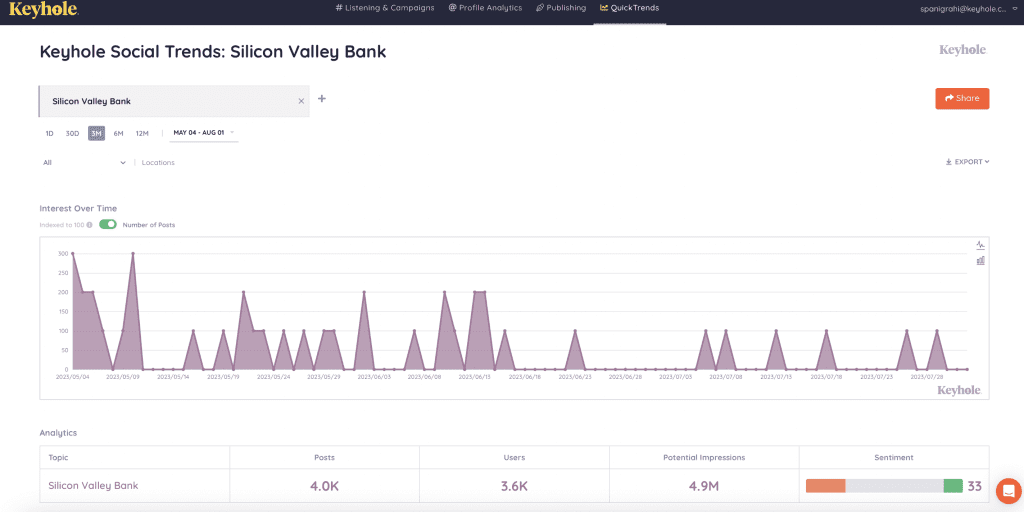Remove the Silicon Valley Bank search term
Screen dimensions: 1024x512
click(301, 101)
